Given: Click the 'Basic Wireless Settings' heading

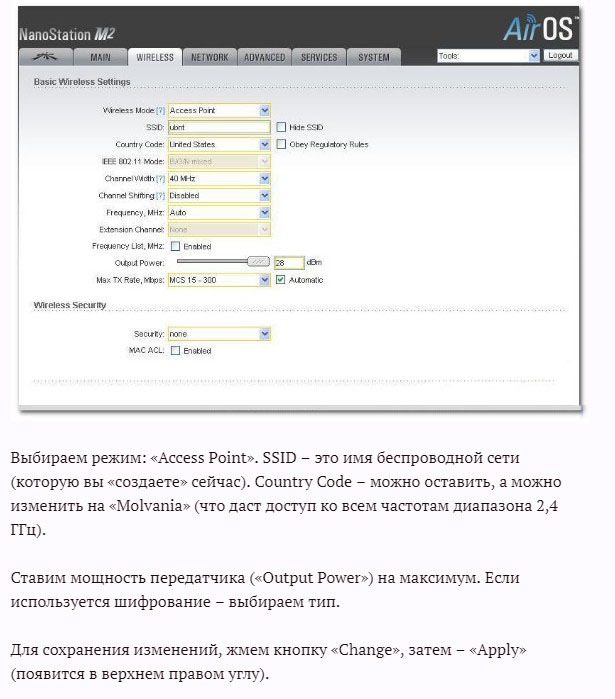Looking at the screenshot, I should point(82,82).
